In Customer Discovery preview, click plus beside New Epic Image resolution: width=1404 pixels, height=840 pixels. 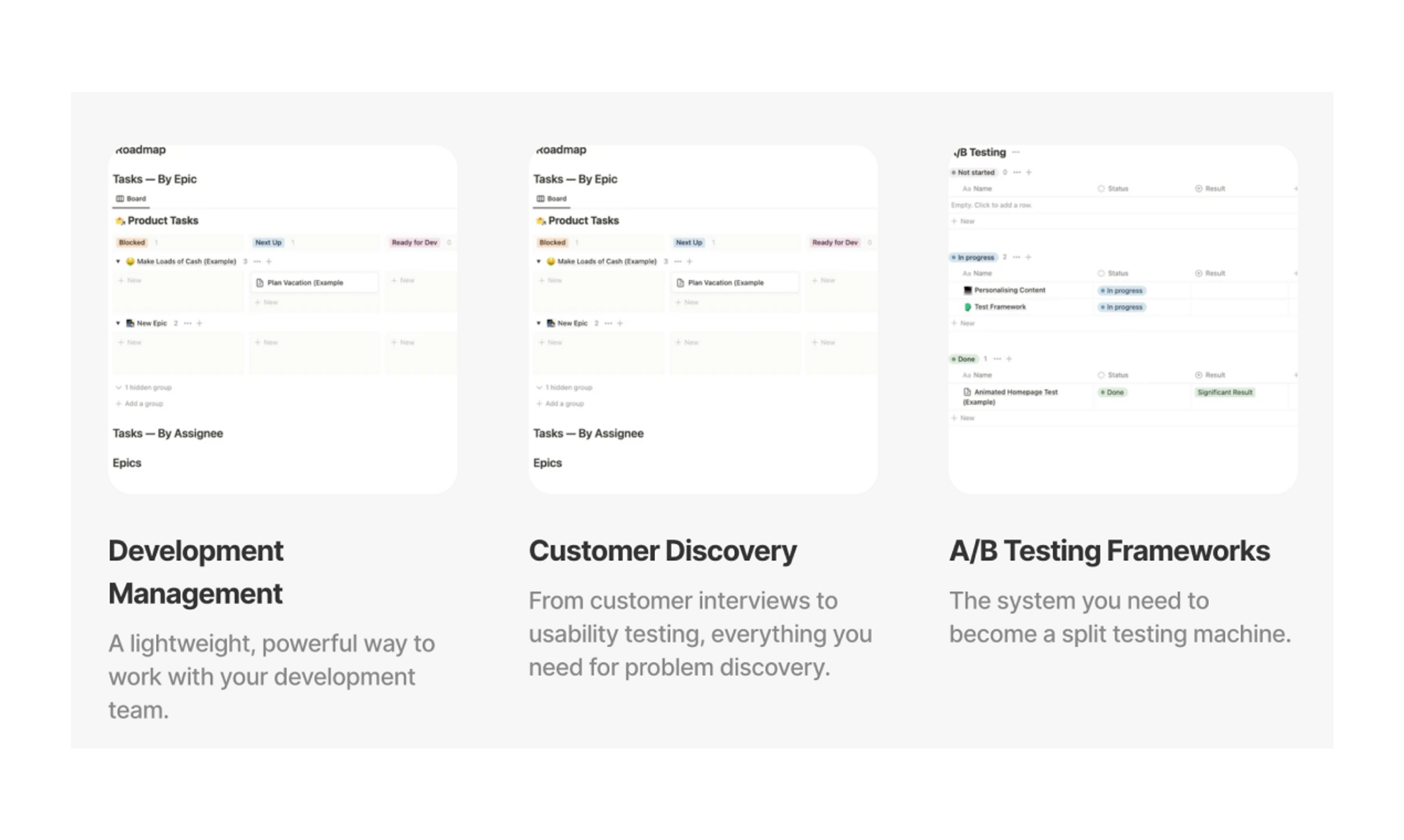(620, 324)
